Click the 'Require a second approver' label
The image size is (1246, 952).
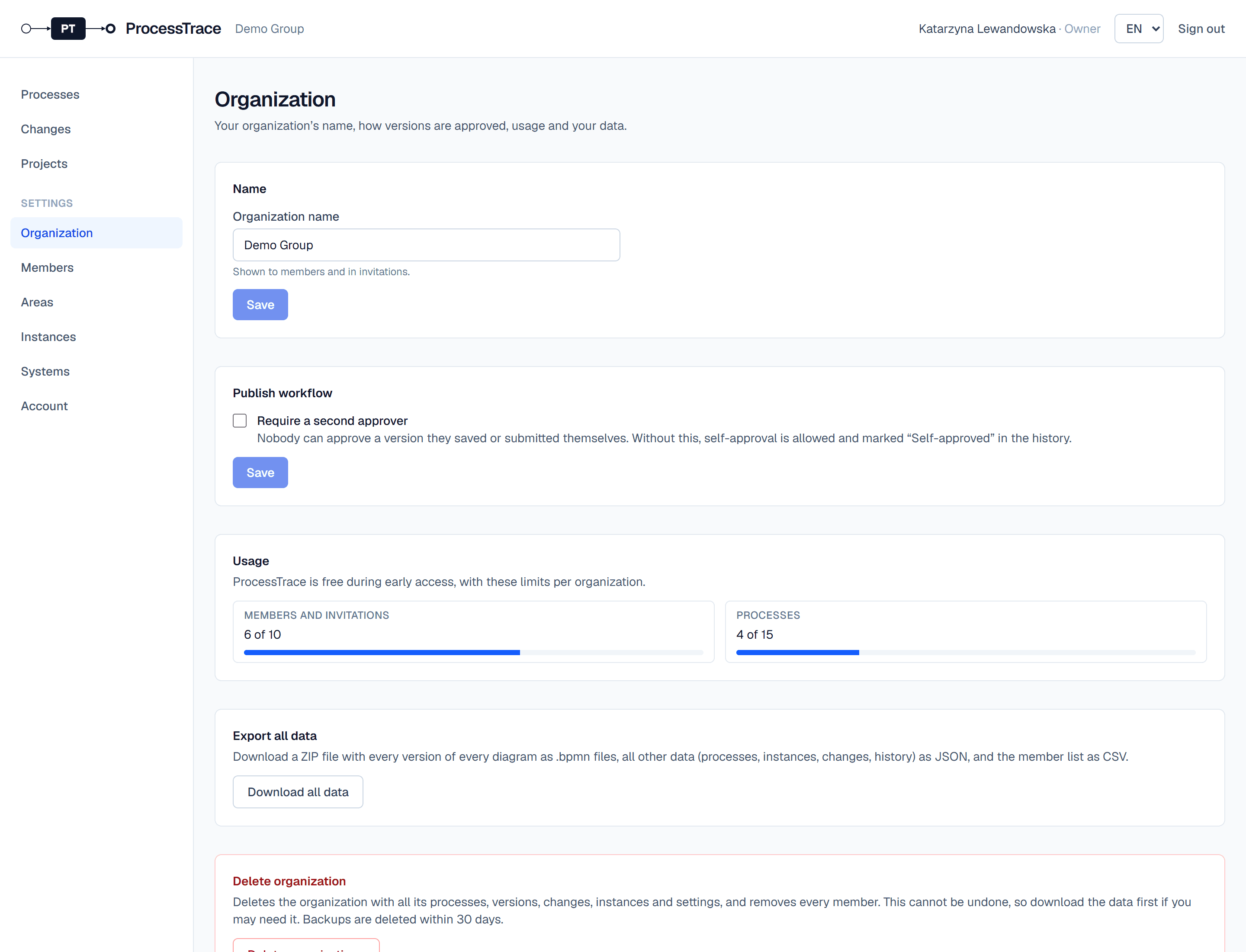[x=332, y=421]
